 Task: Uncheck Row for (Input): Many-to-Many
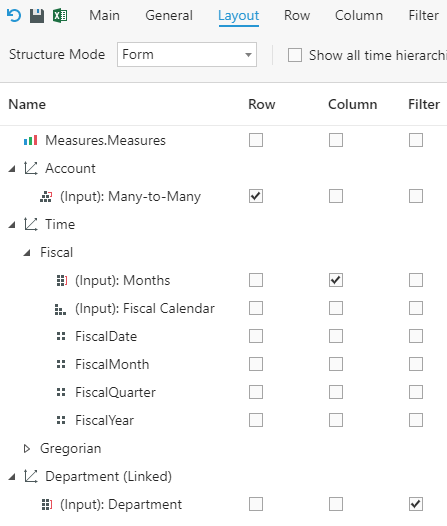256,196
